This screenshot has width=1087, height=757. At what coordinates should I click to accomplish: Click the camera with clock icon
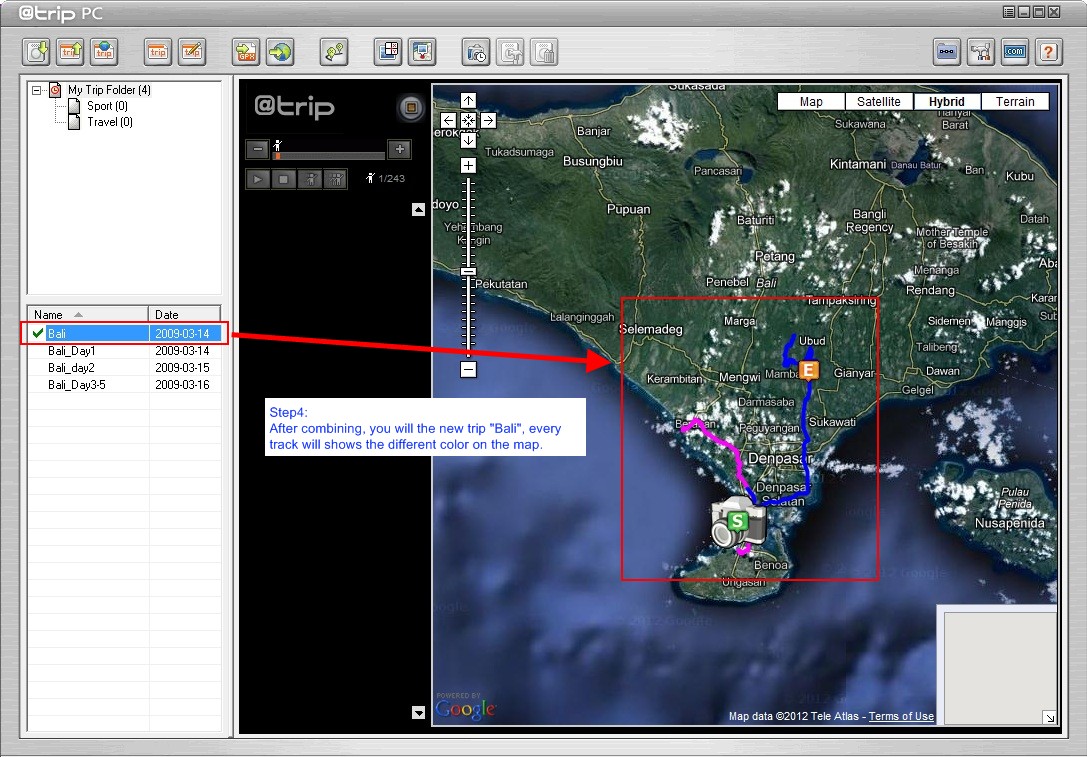pos(476,52)
